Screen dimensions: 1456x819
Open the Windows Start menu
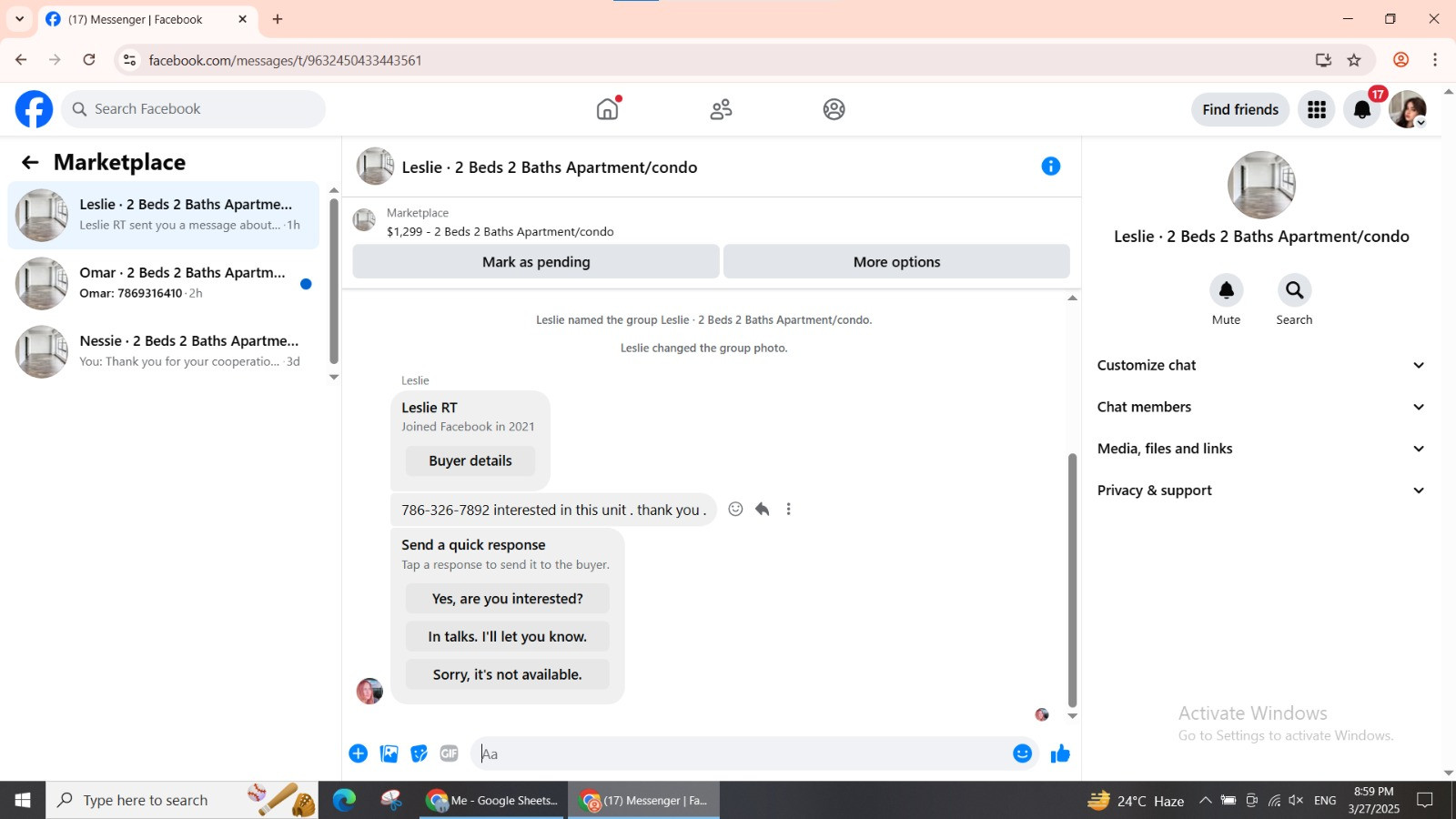click(23, 800)
